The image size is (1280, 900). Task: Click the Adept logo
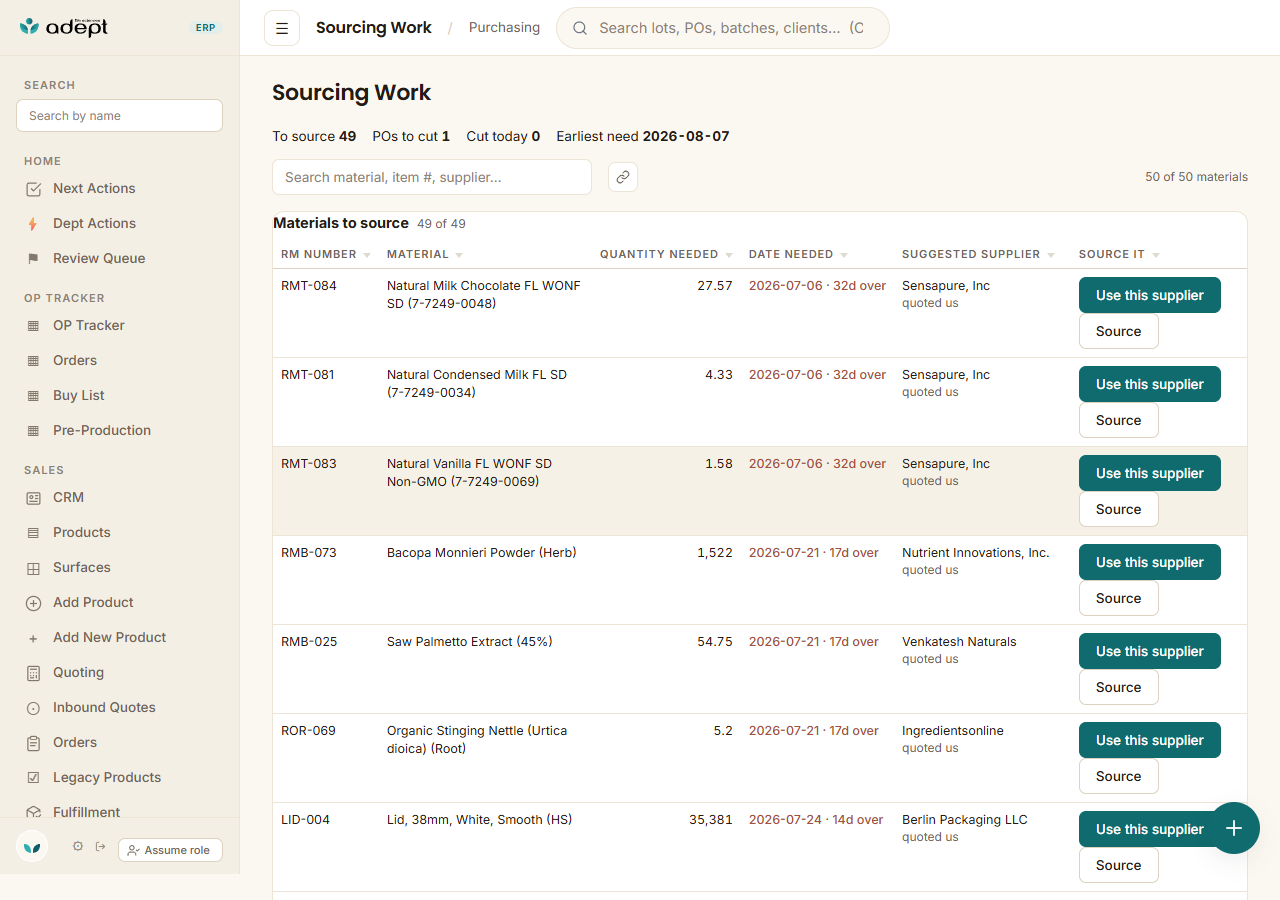pyautogui.click(x=64, y=27)
